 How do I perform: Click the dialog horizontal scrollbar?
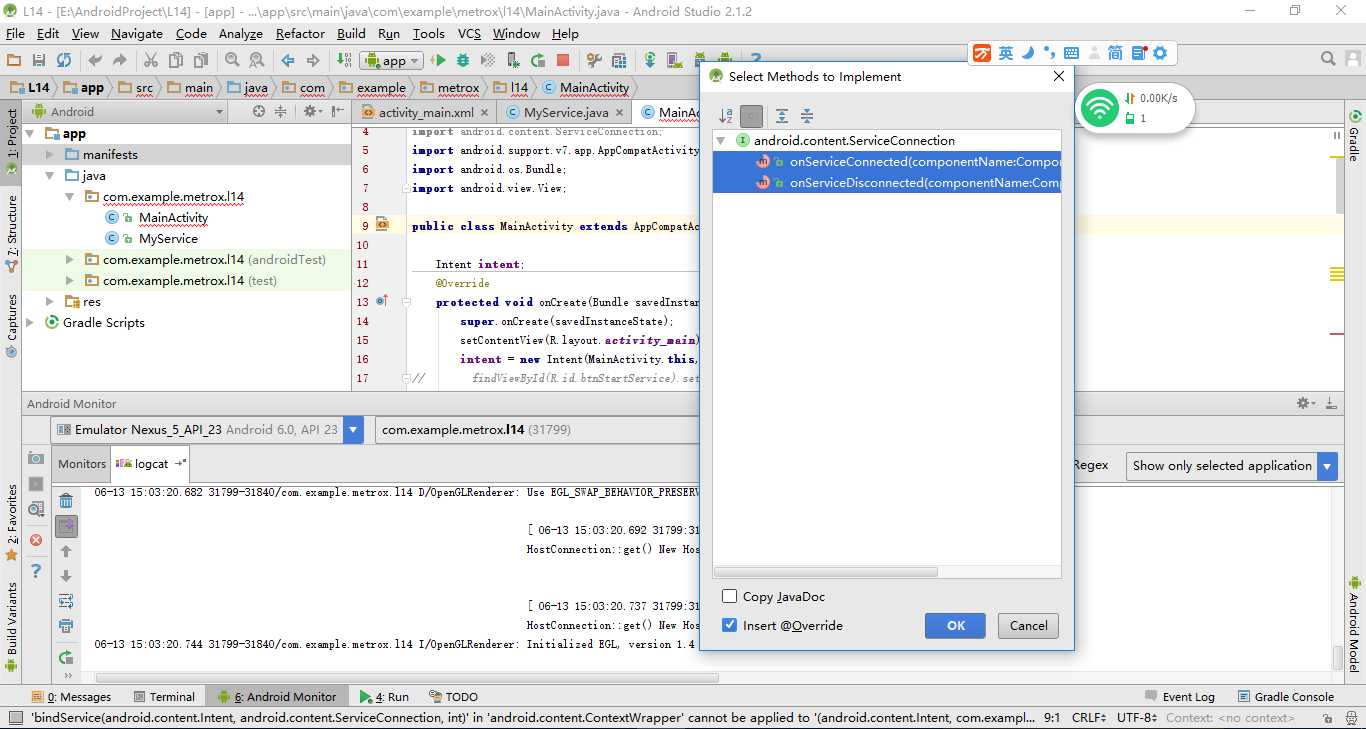click(x=826, y=572)
